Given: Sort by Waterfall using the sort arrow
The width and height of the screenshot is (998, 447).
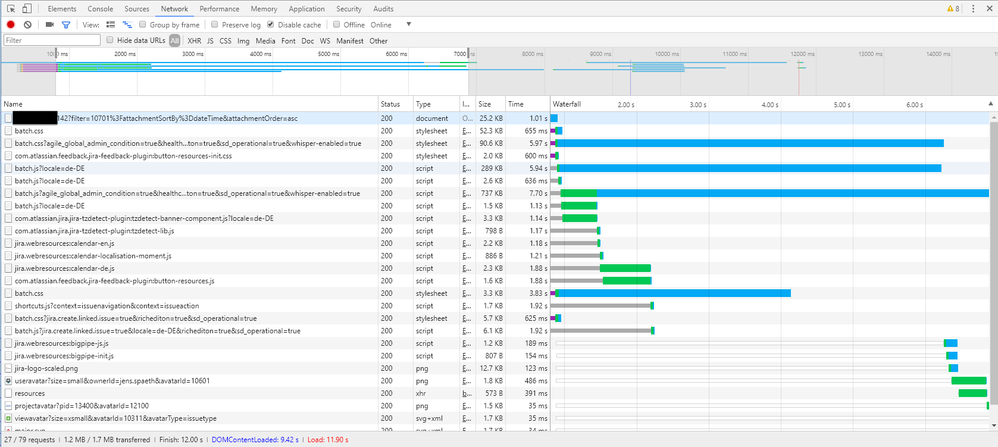Looking at the screenshot, I should pyautogui.click(x=990, y=103).
